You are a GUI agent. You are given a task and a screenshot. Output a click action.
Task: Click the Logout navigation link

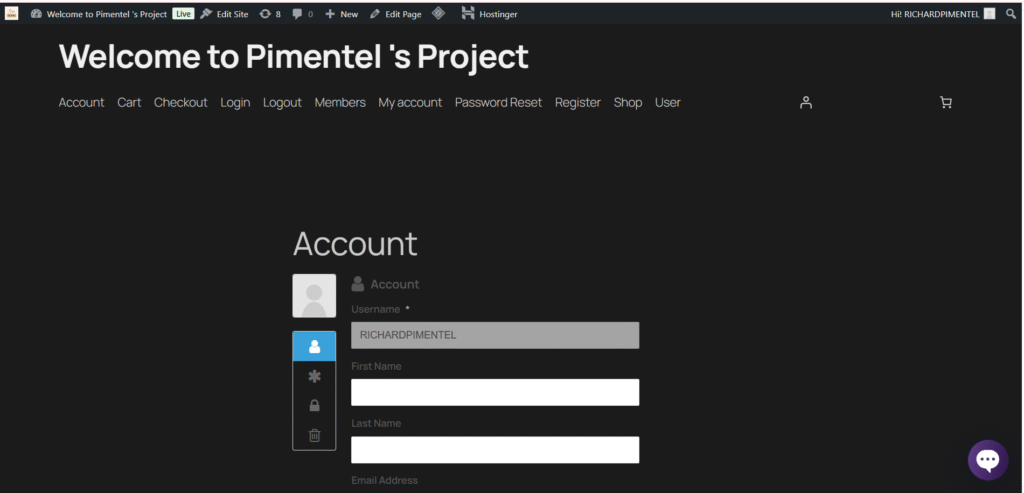point(282,102)
